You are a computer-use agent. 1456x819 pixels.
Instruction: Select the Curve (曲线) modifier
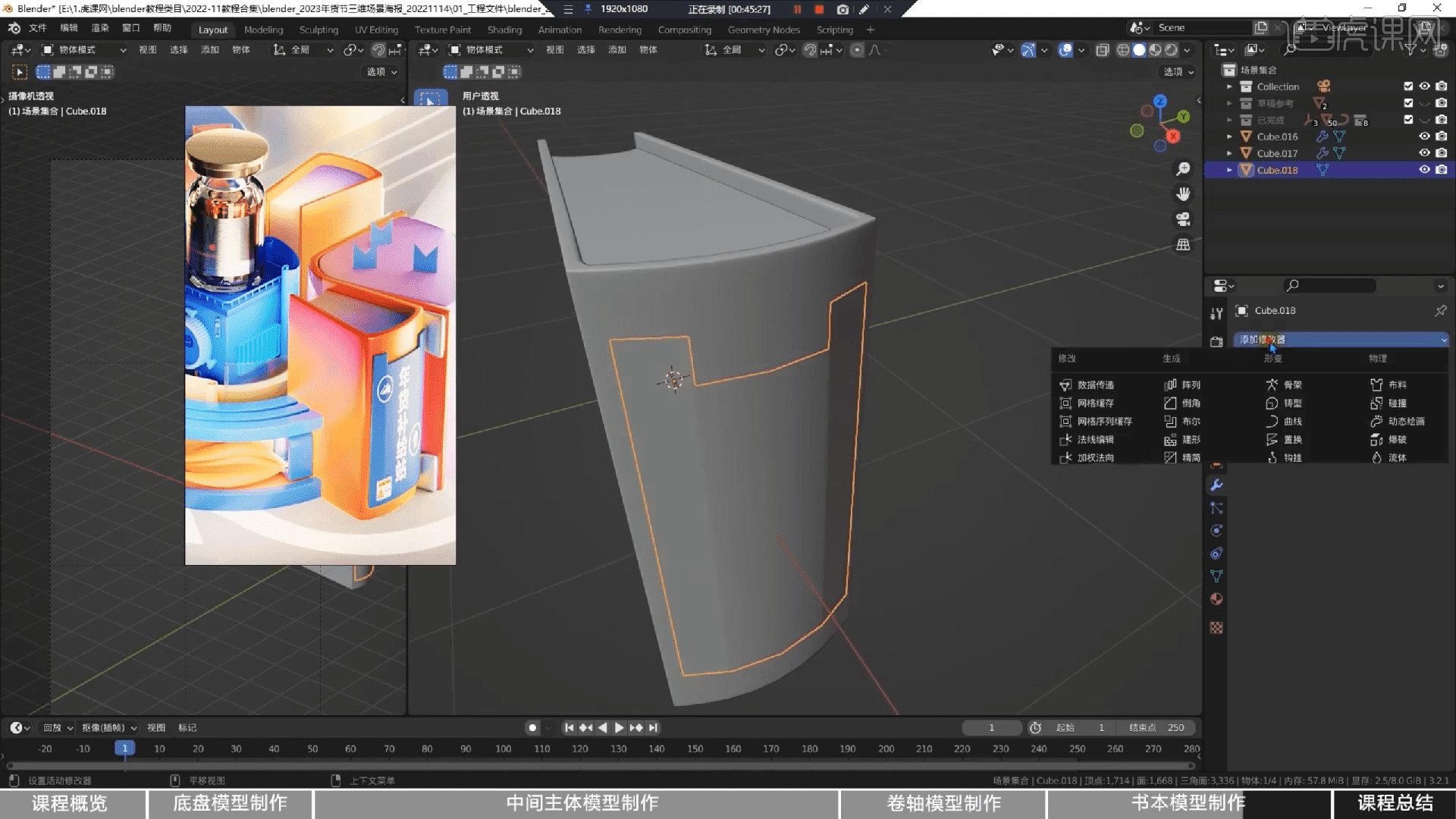1284,421
